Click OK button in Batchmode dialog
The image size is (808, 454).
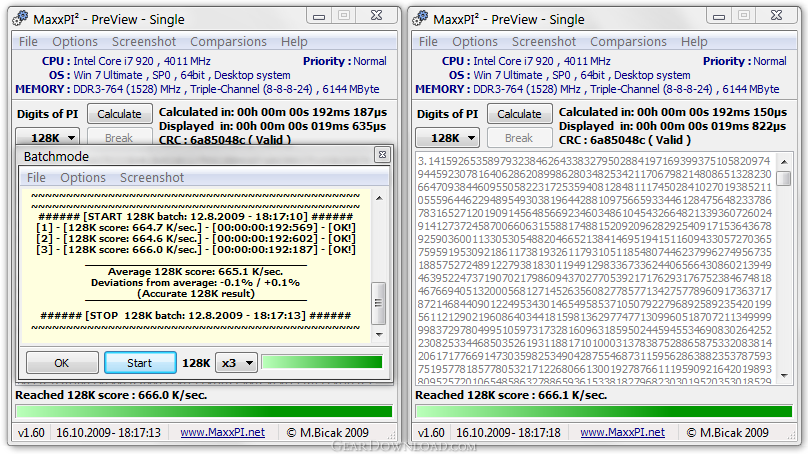click(x=62, y=363)
